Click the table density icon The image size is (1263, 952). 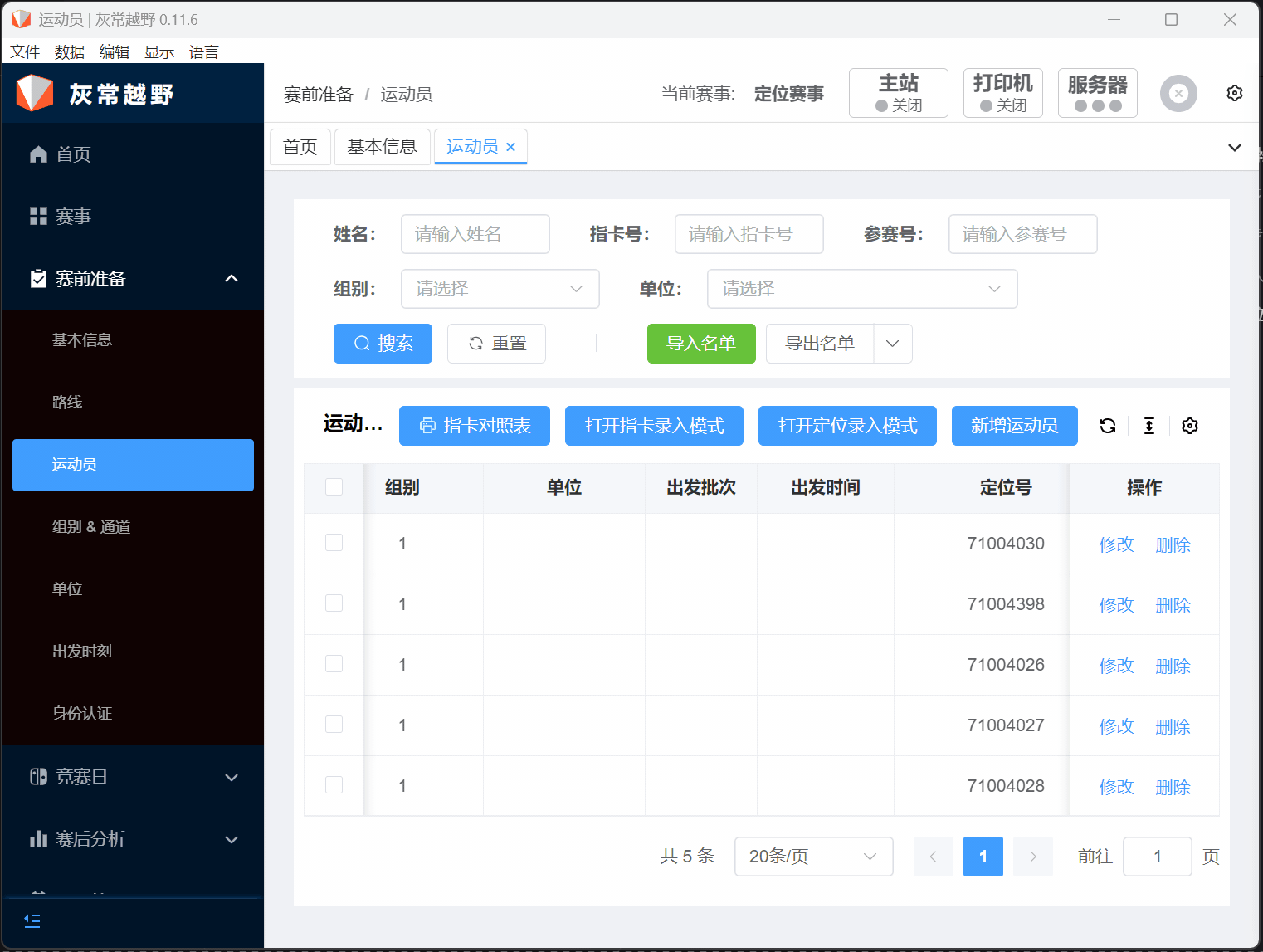(x=1148, y=426)
